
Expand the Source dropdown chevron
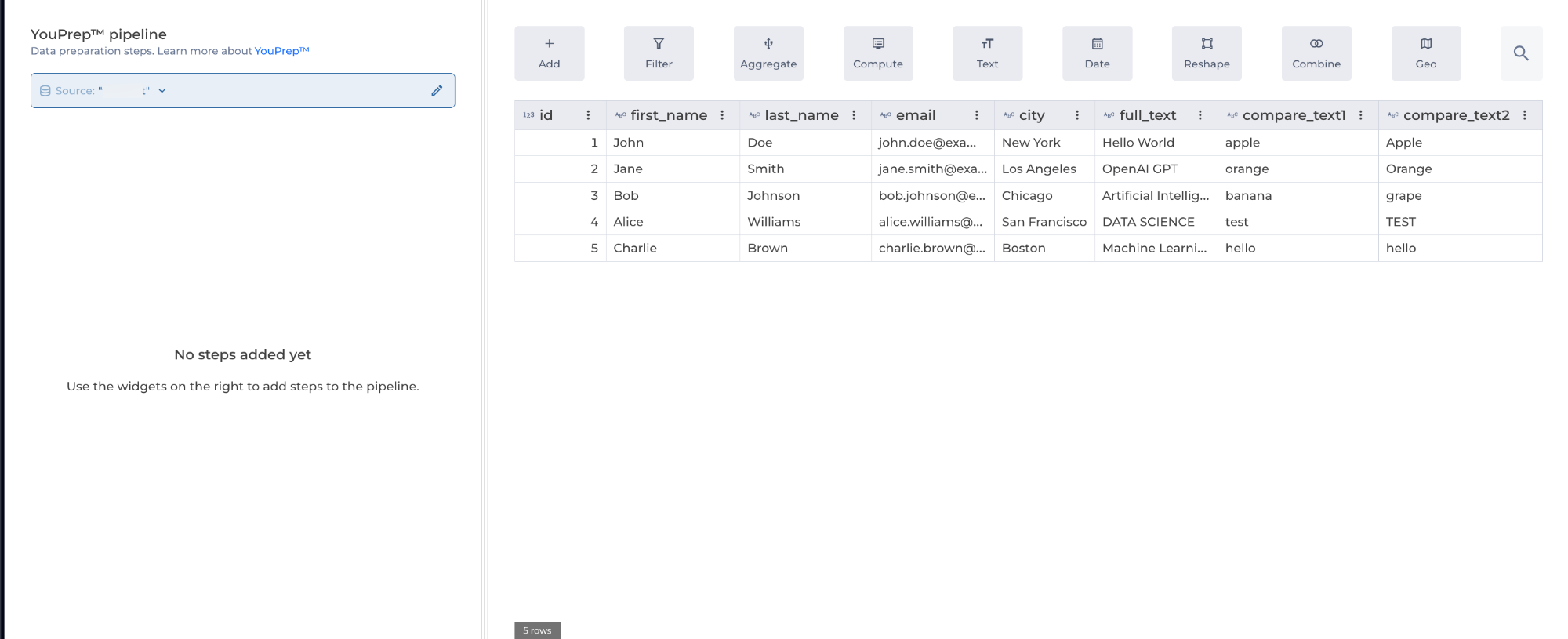tap(162, 91)
